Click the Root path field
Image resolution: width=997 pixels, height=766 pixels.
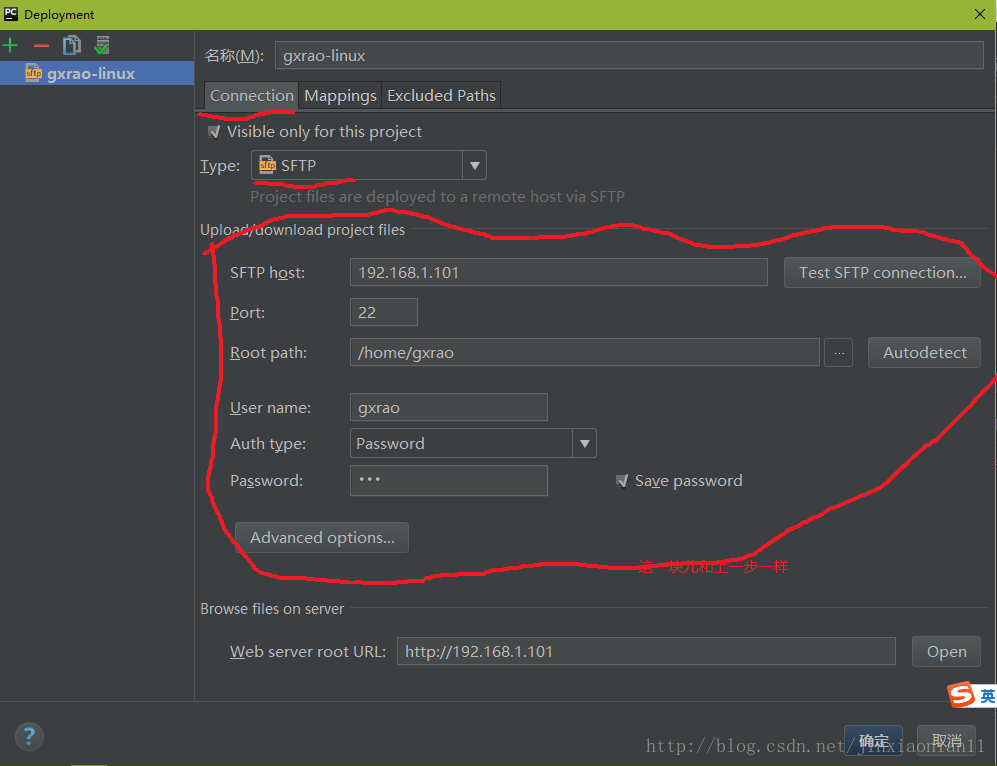point(584,352)
